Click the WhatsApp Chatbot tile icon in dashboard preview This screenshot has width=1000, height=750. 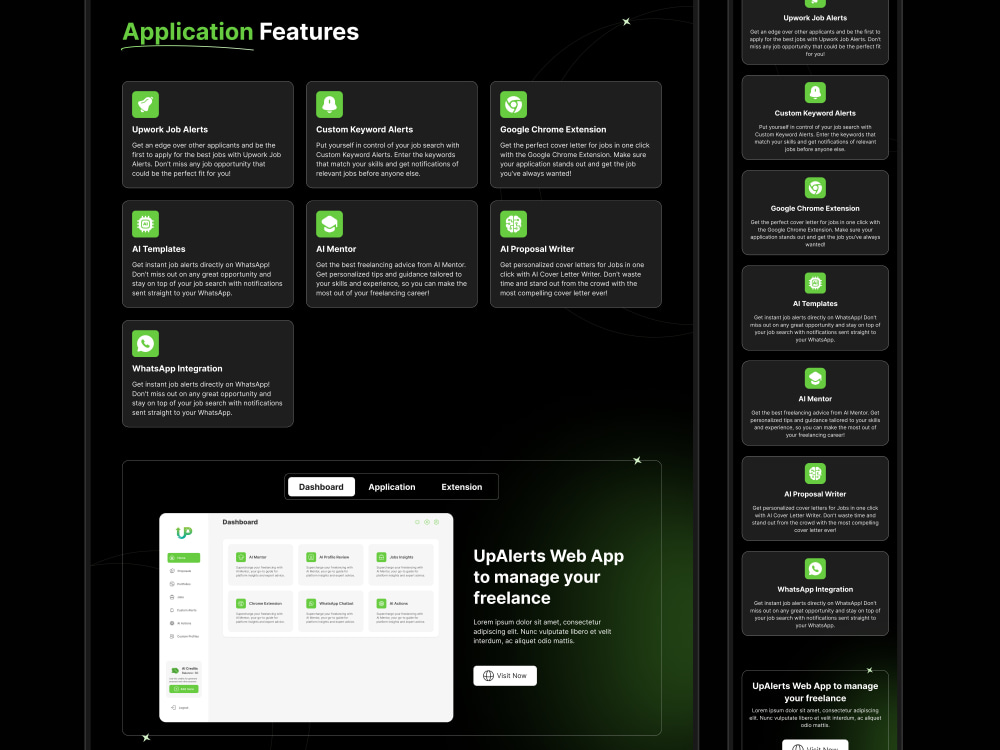tap(311, 603)
